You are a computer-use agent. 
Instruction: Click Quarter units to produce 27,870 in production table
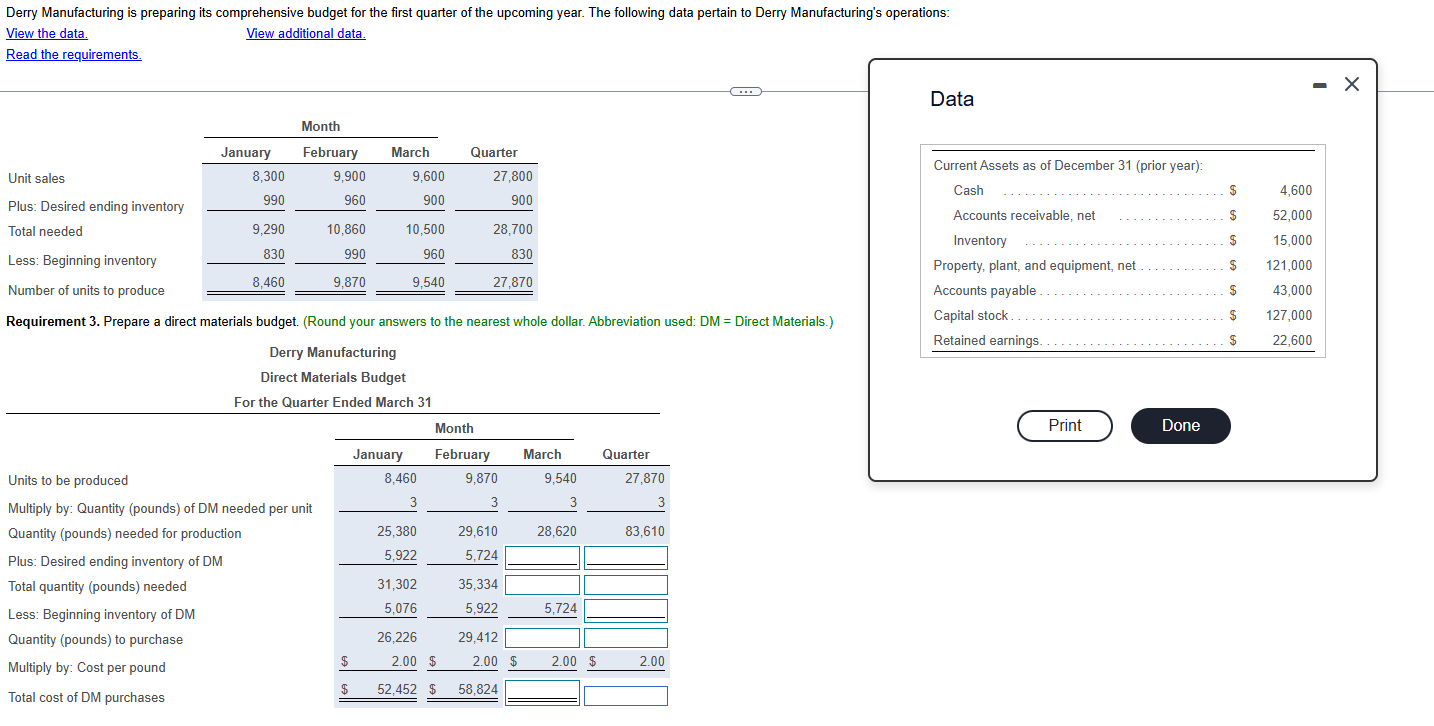pyautogui.click(x=513, y=283)
